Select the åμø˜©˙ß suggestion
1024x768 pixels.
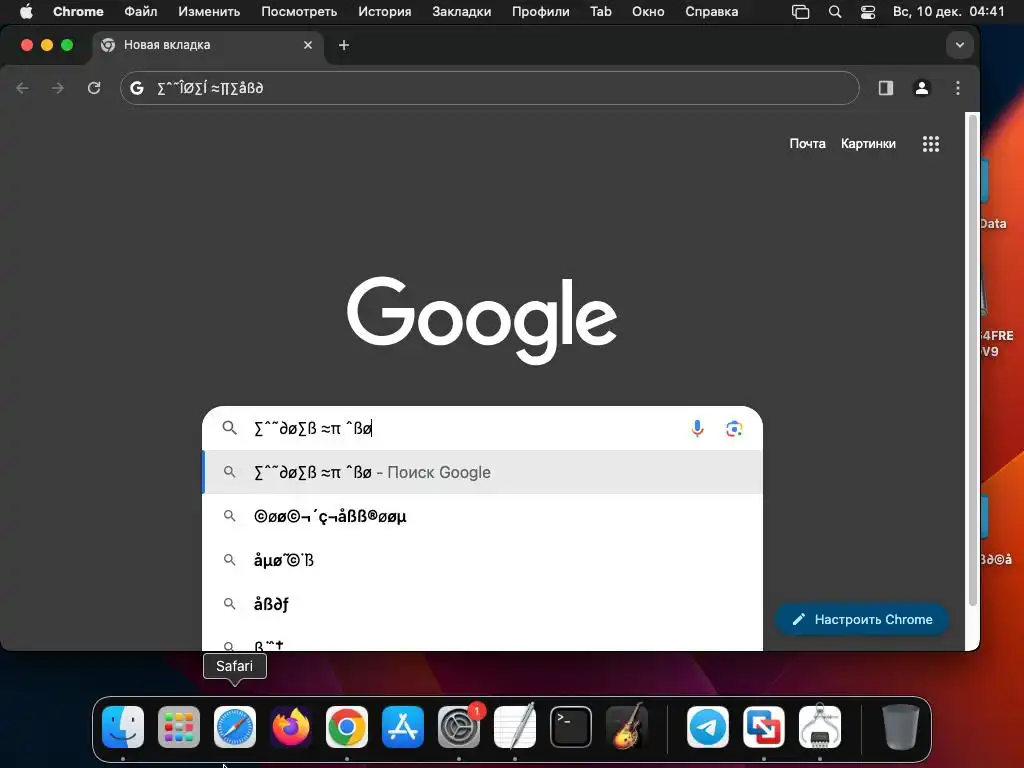coord(483,560)
